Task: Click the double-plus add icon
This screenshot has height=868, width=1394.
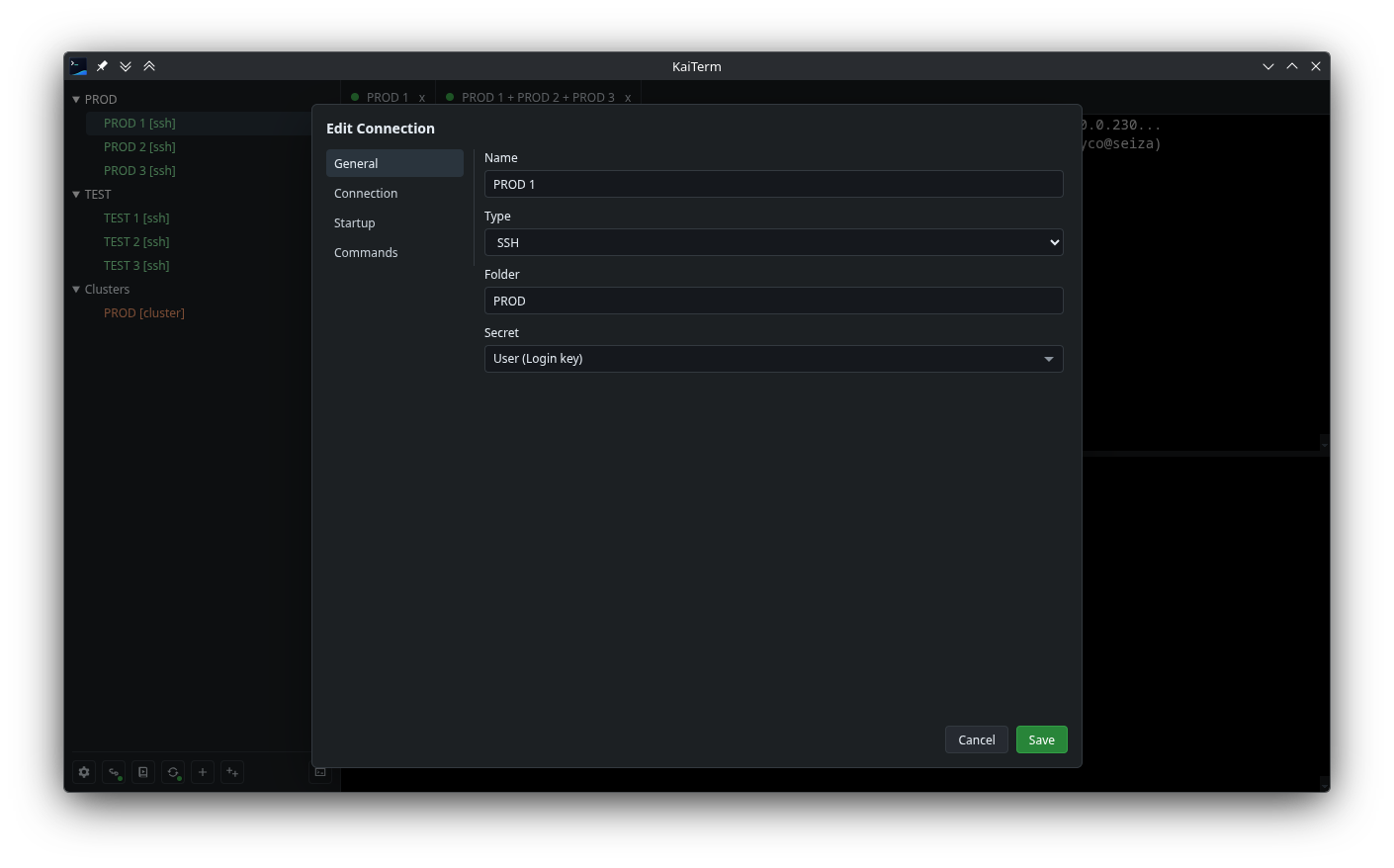Action: (x=232, y=772)
